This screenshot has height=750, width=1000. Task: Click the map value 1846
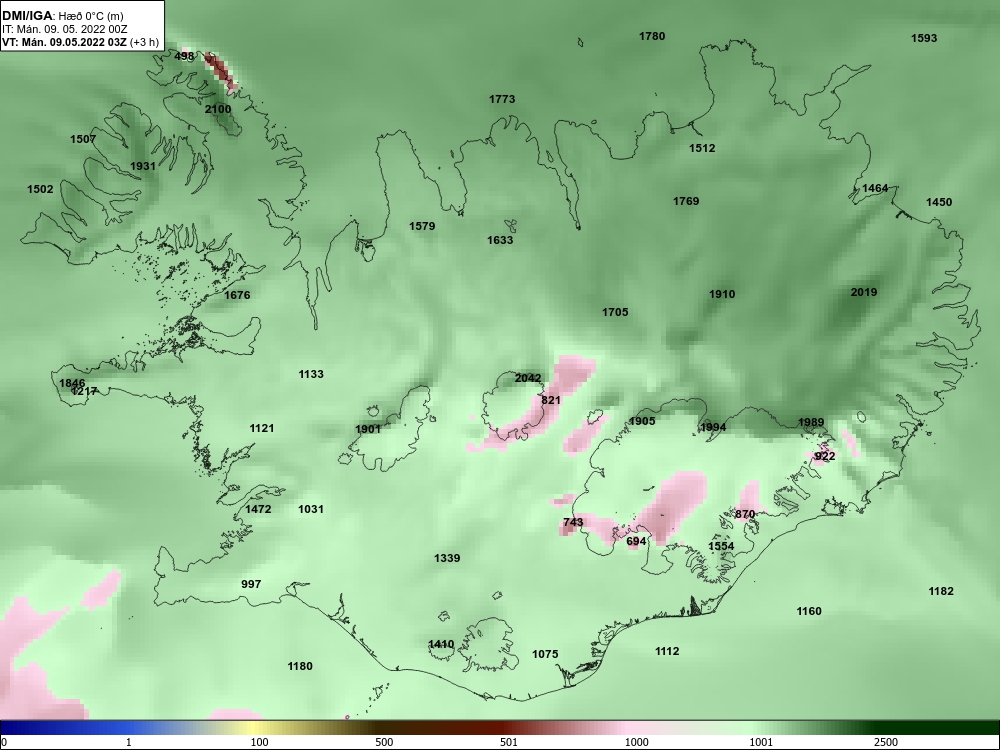pyautogui.click(x=72, y=383)
